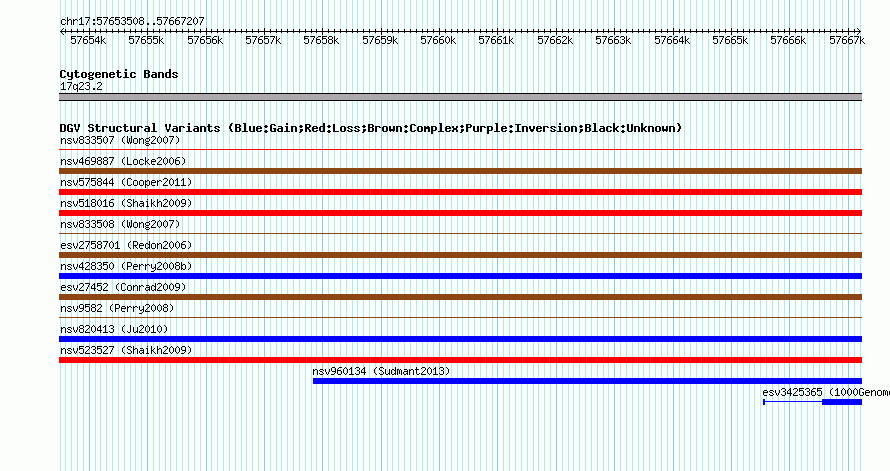The width and height of the screenshot is (890, 471).
Task: Click the 57667k ruler tick label
Action: (x=847, y=40)
